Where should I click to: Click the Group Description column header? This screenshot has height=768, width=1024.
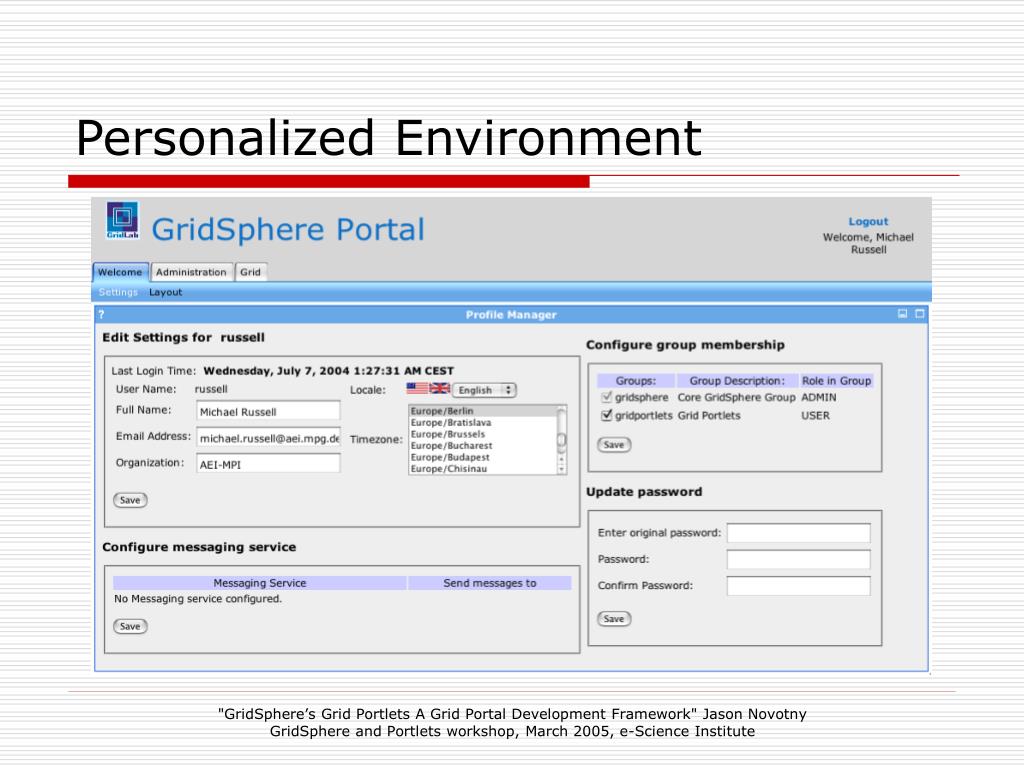737,381
